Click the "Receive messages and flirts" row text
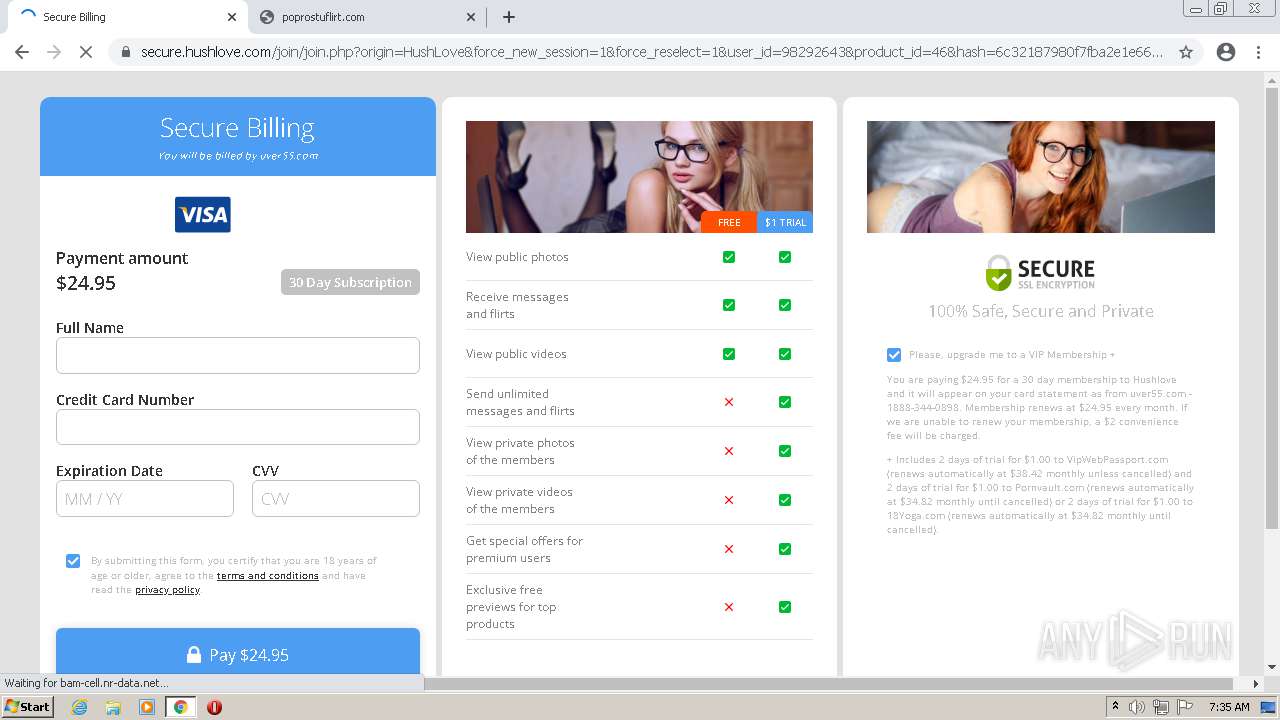 point(517,305)
